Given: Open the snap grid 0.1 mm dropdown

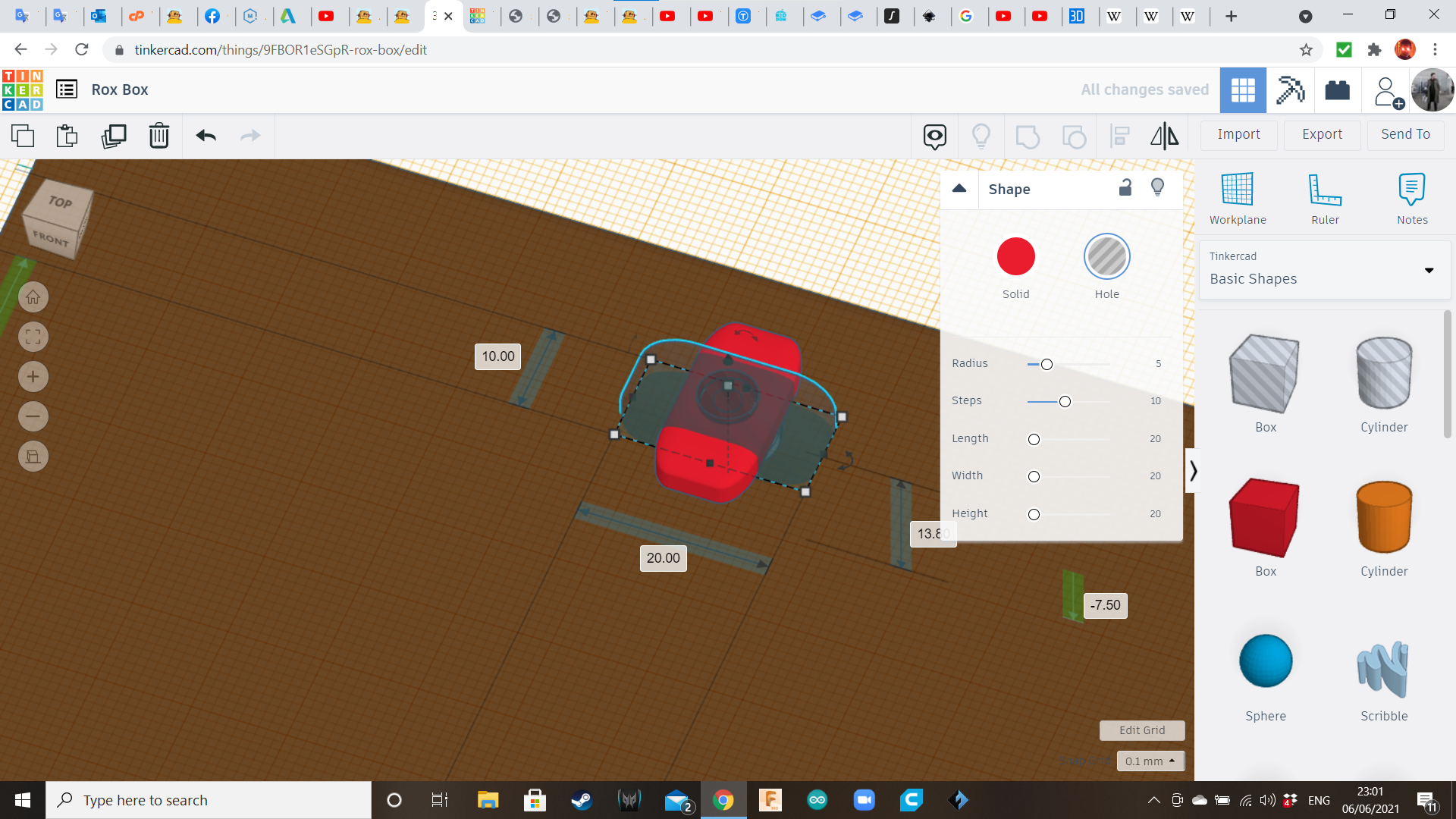Looking at the screenshot, I should pos(1150,761).
